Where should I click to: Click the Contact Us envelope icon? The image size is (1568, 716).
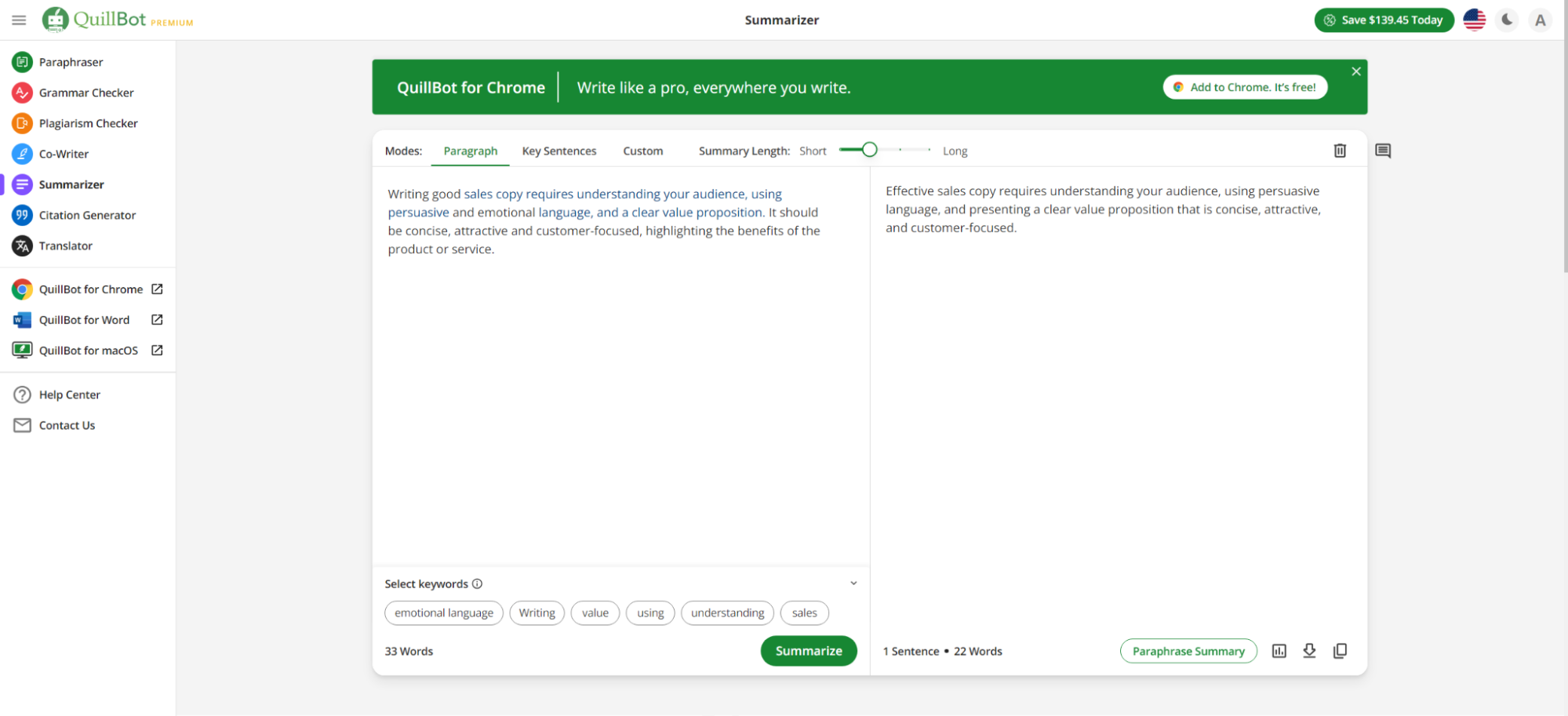click(22, 425)
